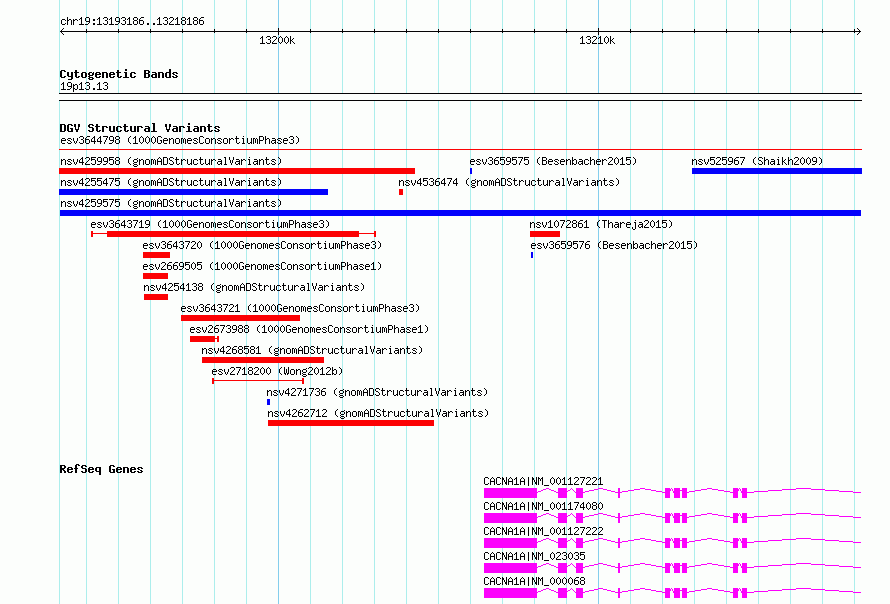Click nsv525967 Shaikh2009 label text
Image resolution: width=890 pixels, height=604 pixels.
click(757, 161)
